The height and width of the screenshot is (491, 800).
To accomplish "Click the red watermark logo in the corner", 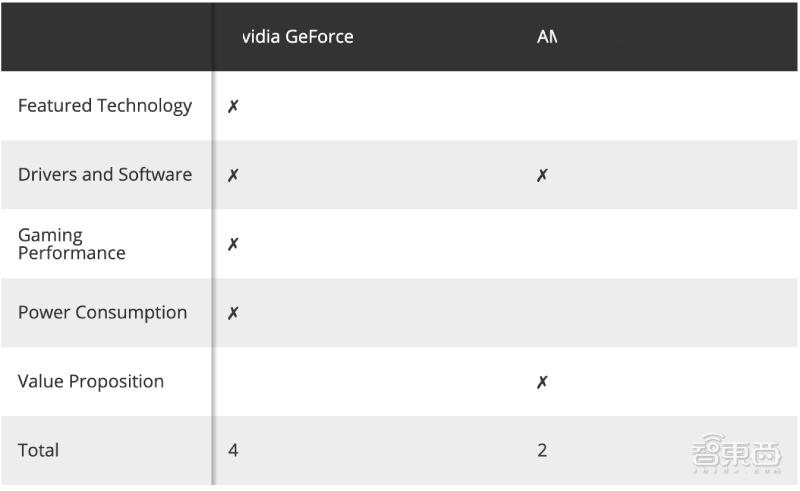I will (736, 453).
